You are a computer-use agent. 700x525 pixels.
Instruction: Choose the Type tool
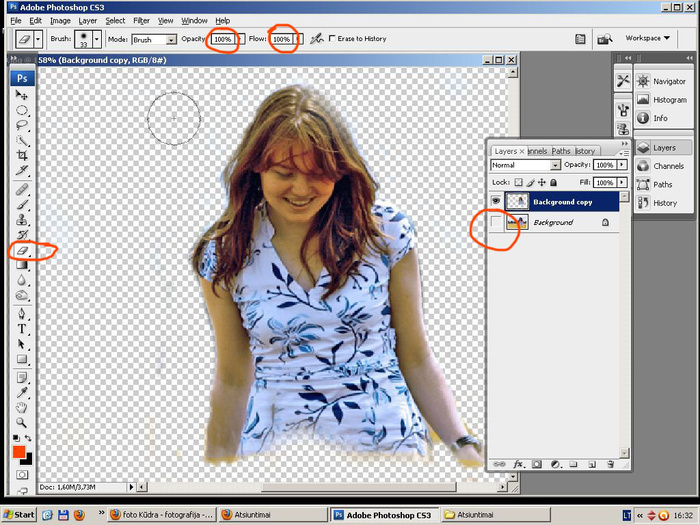click(x=22, y=329)
